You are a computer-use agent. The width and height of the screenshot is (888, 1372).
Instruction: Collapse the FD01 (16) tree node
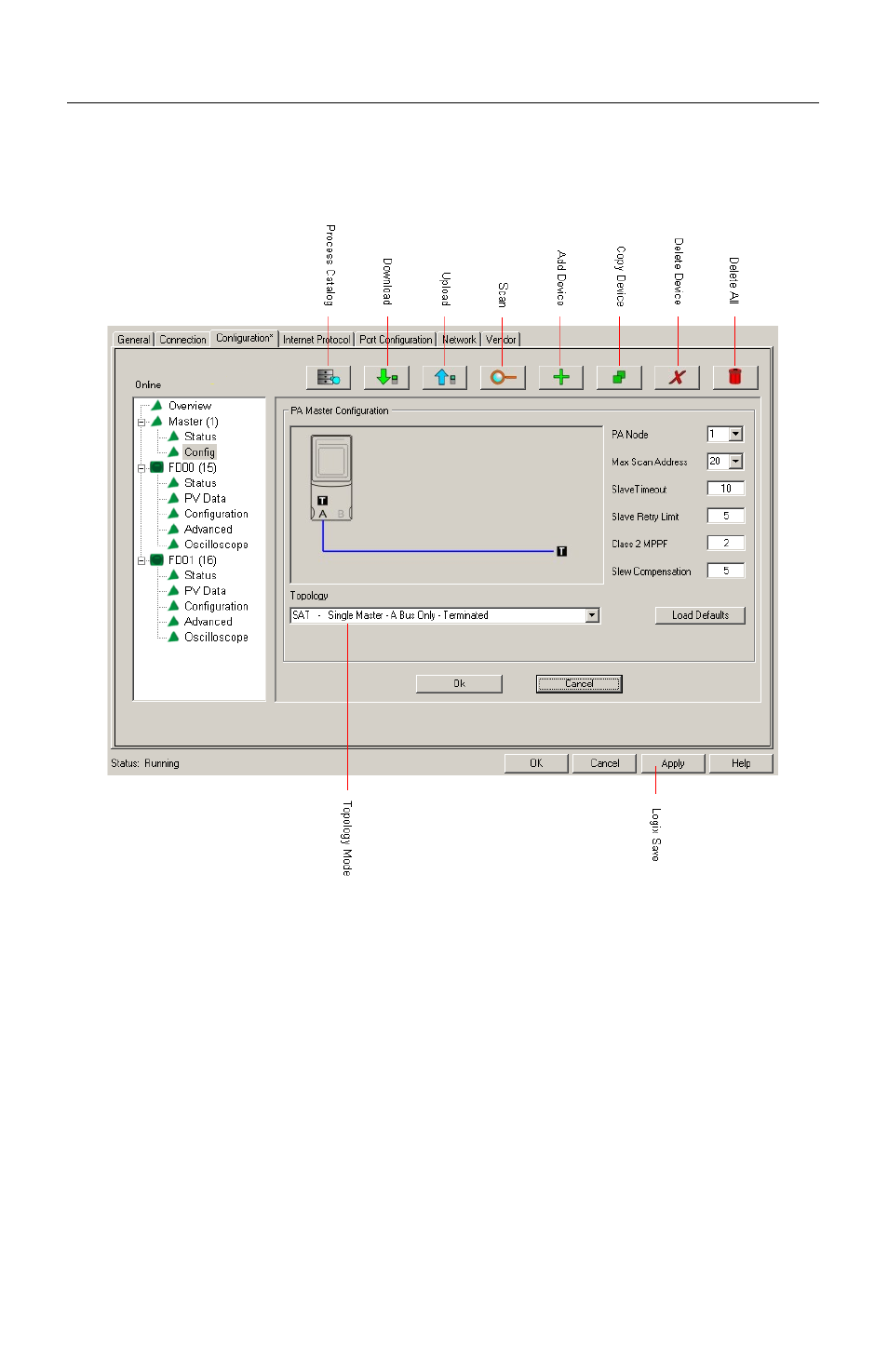click(141, 560)
